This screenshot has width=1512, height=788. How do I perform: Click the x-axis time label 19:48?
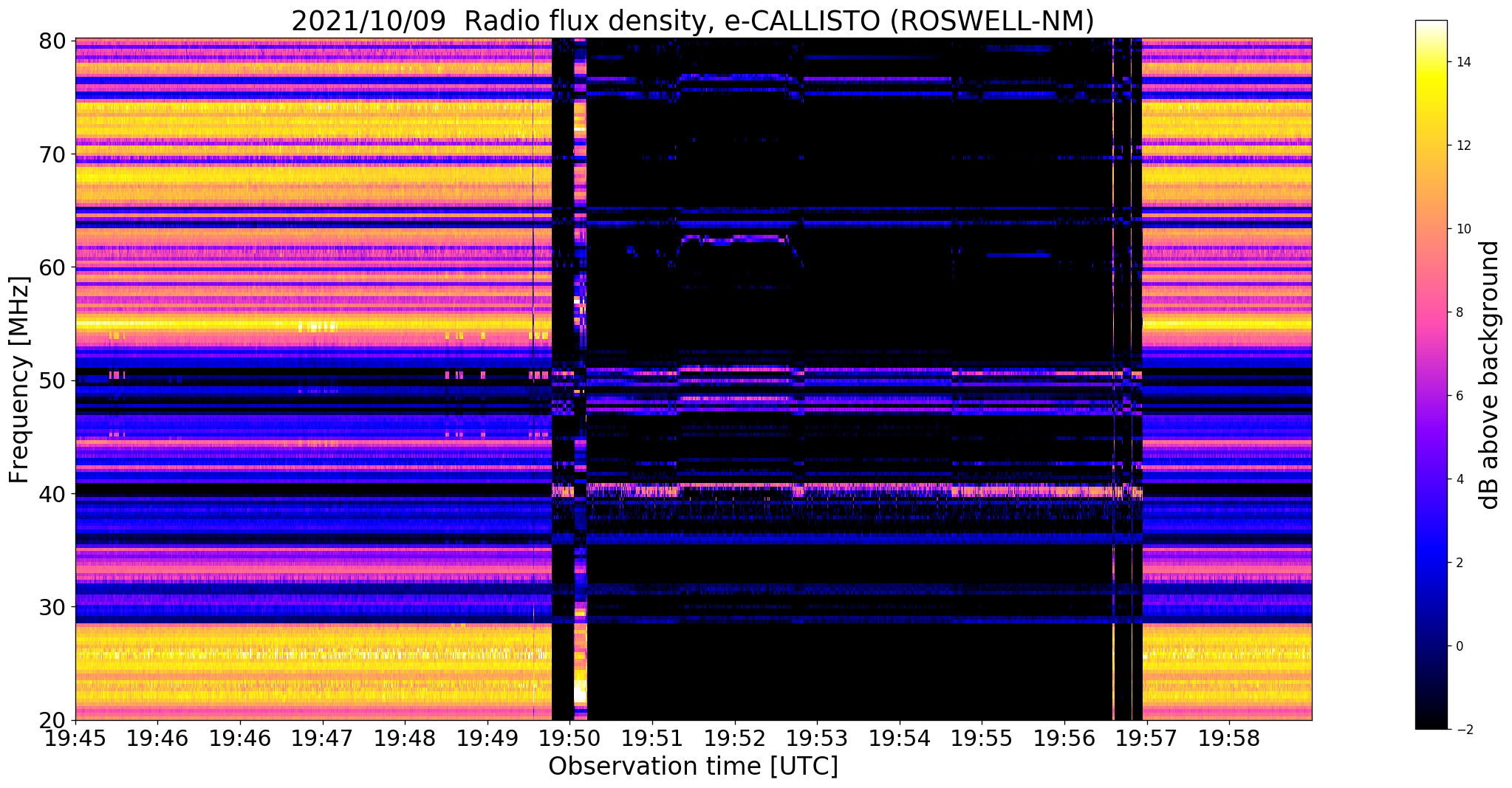click(405, 738)
